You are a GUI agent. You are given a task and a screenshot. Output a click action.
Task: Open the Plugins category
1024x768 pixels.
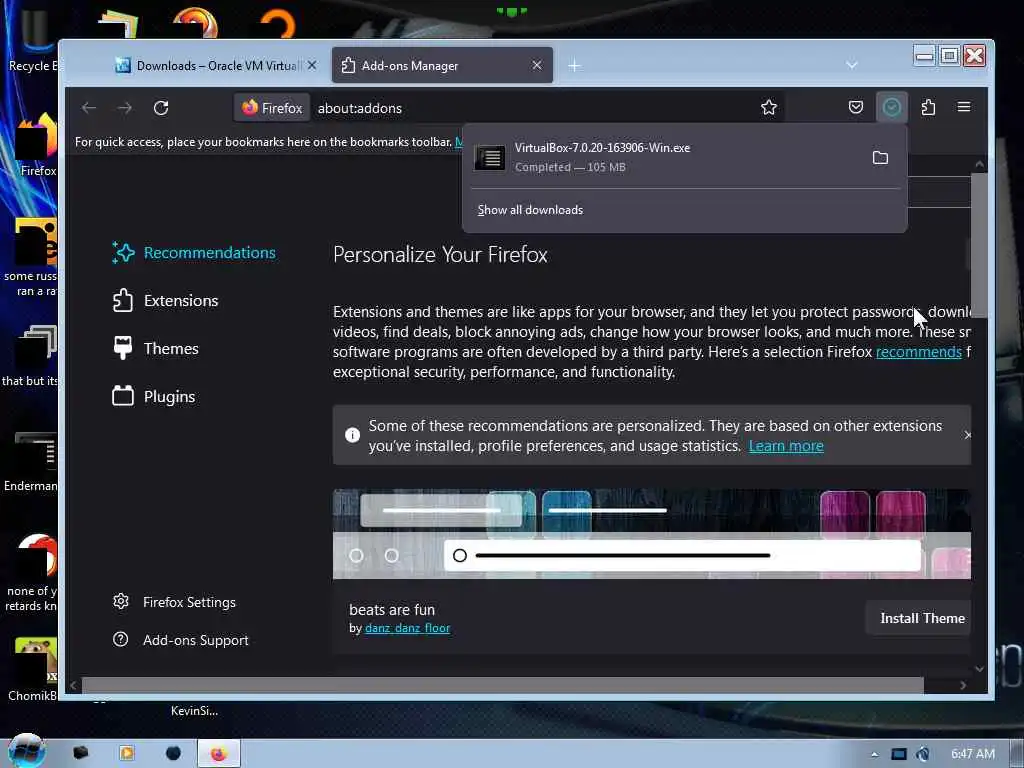pyautogui.click(x=153, y=396)
